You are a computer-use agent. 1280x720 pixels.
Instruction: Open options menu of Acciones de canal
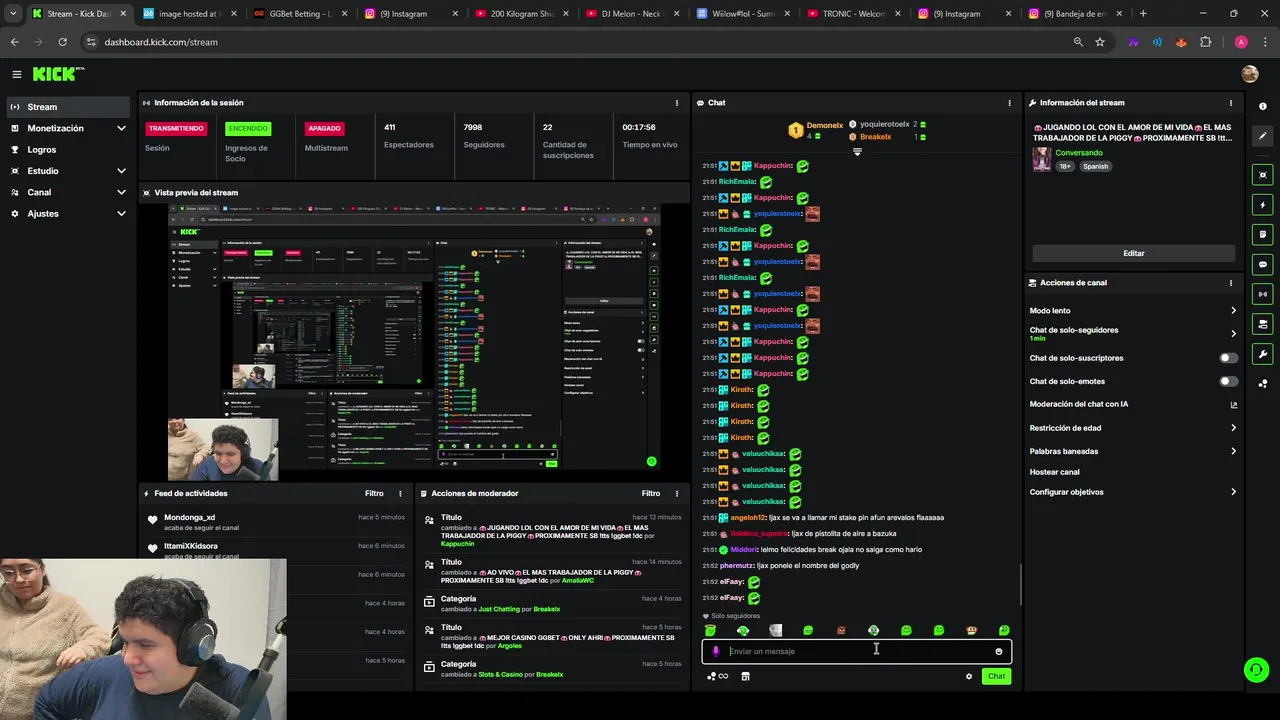click(x=1231, y=283)
